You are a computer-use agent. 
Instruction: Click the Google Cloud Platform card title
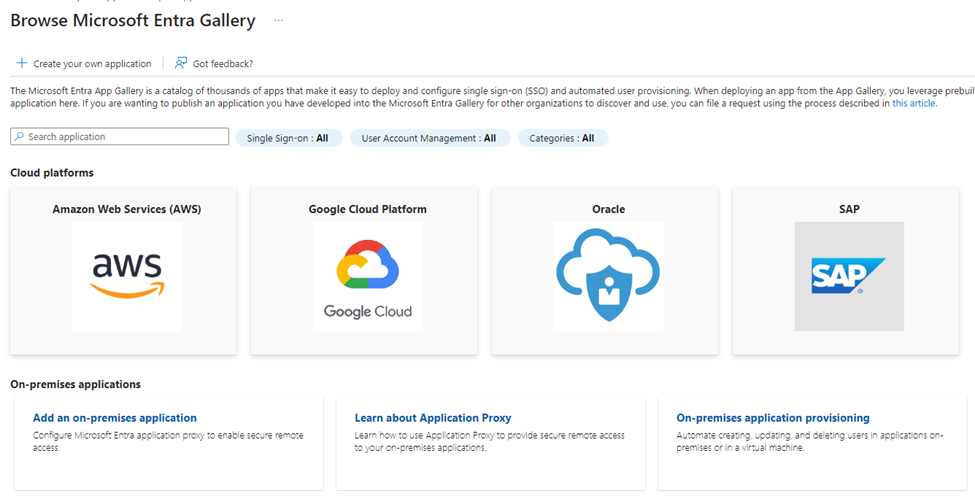[x=367, y=209]
